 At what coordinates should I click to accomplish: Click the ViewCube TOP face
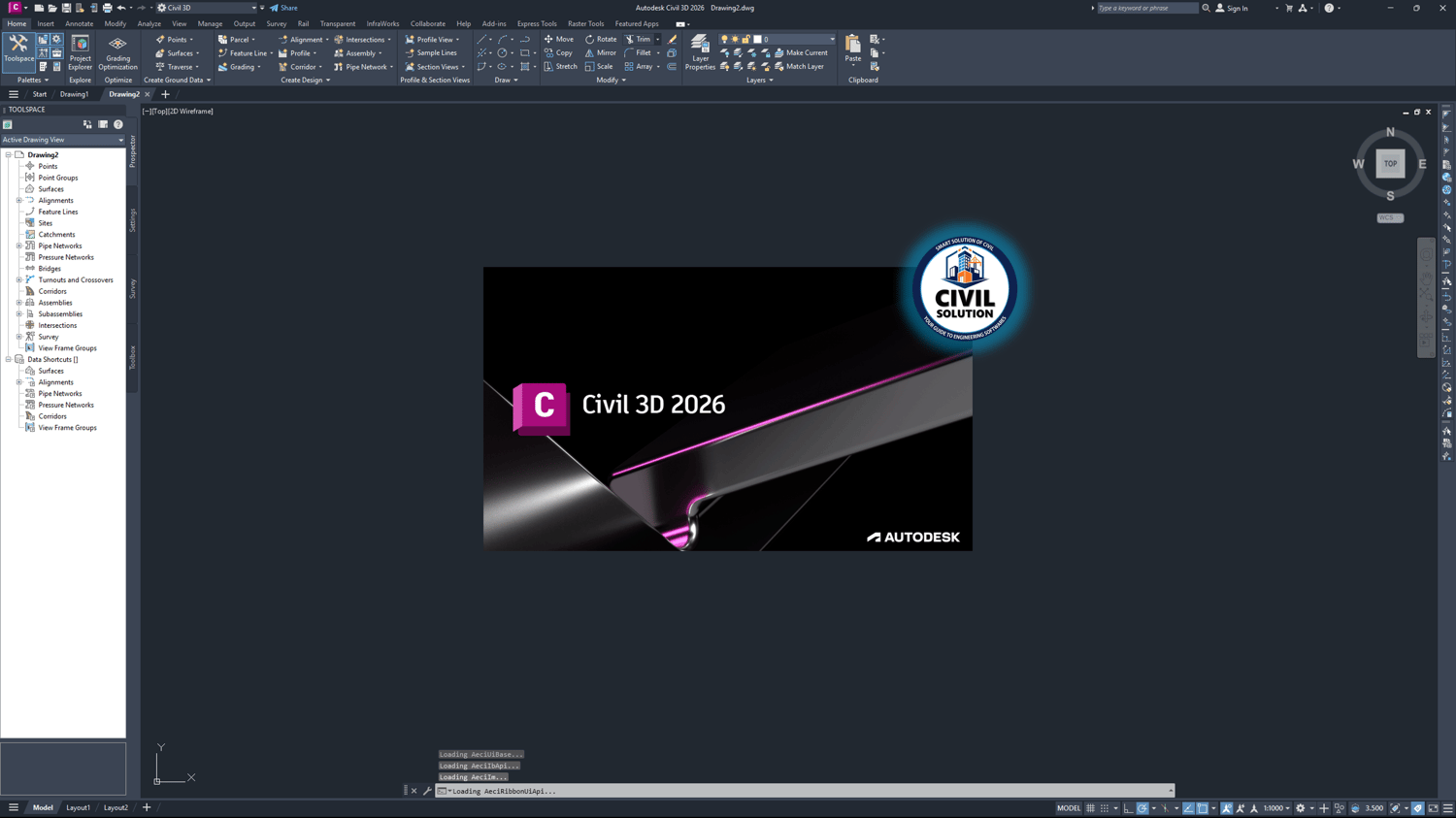[1390, 164]
